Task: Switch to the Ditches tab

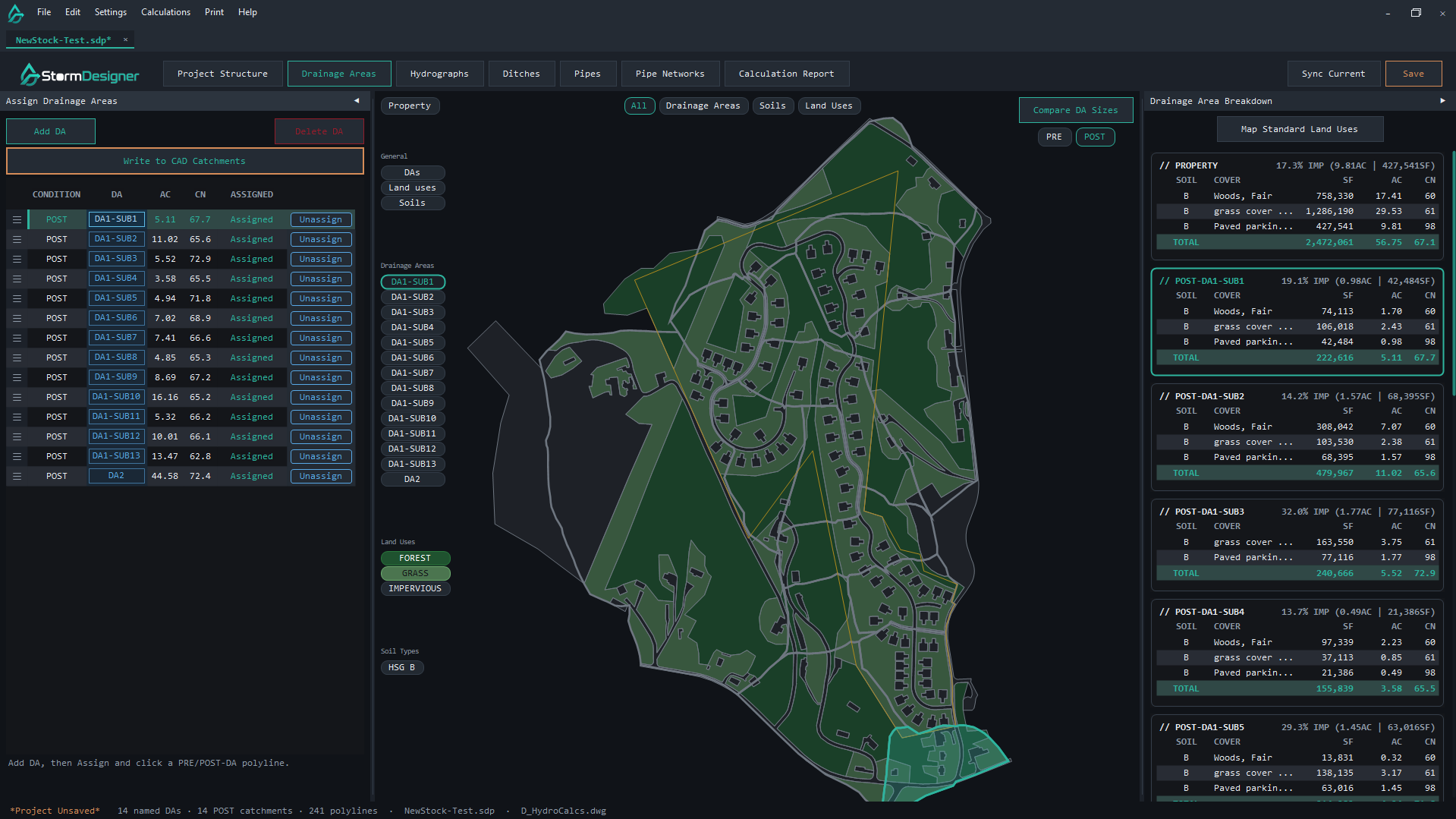Action: (x=521, y=74)
